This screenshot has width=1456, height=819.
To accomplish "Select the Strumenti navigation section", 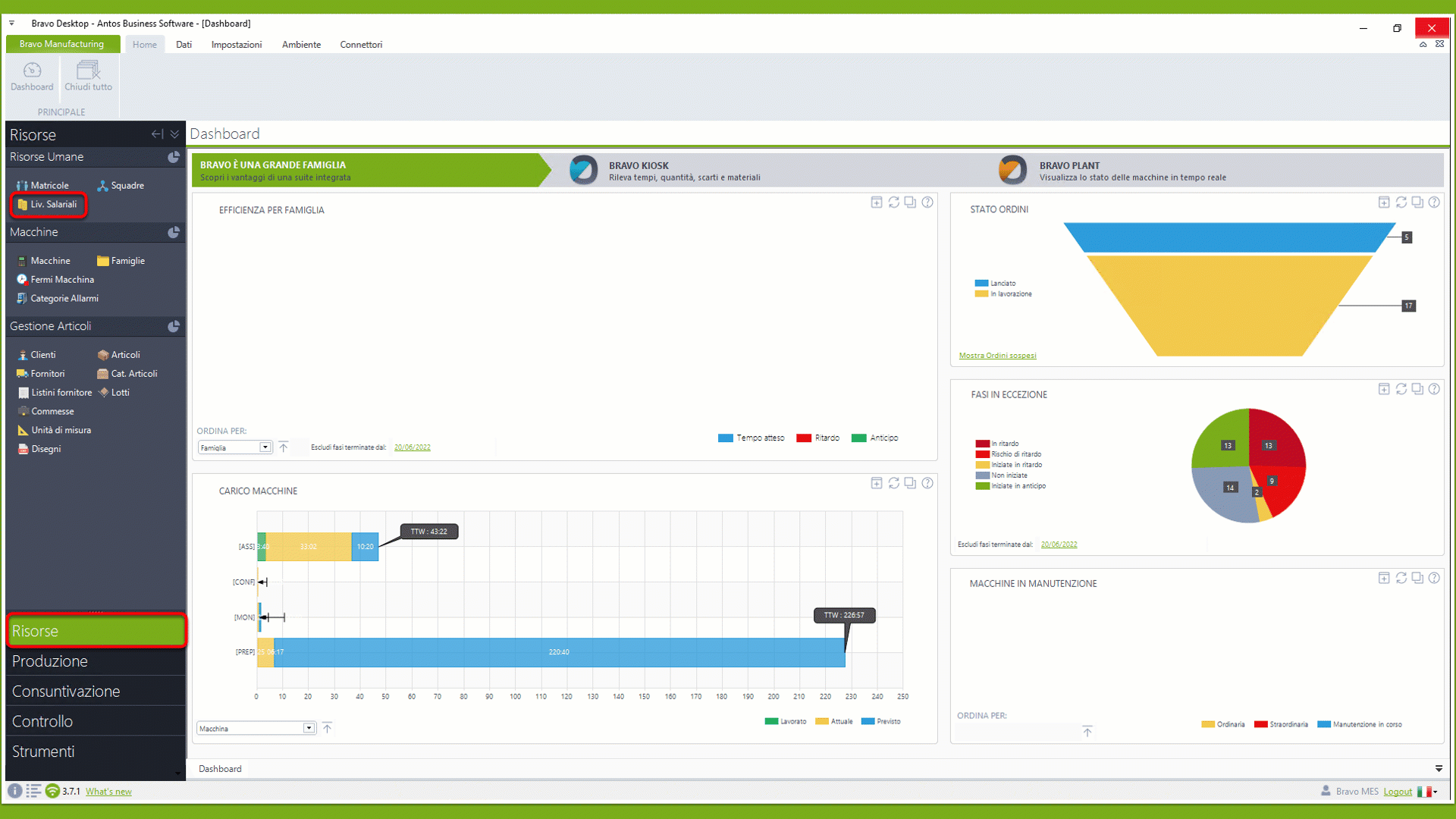I will [96, 752].
